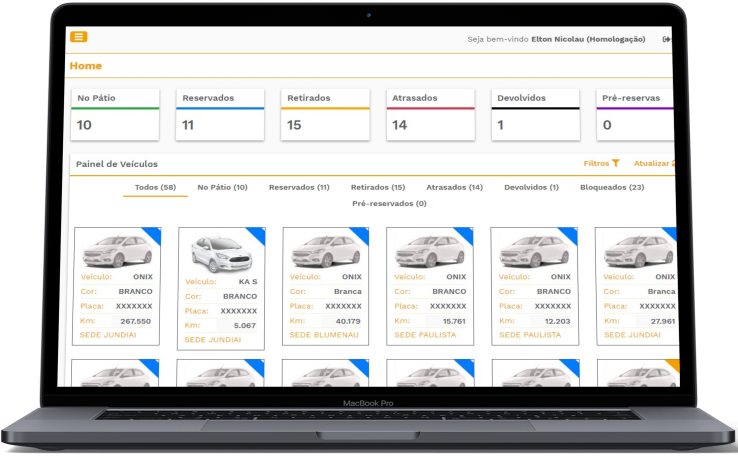Viewport: 738px width, 456px height.
Task: Go to the Bloqueados (23) tab
Action: pyautogui.click(x=612, y=187)
